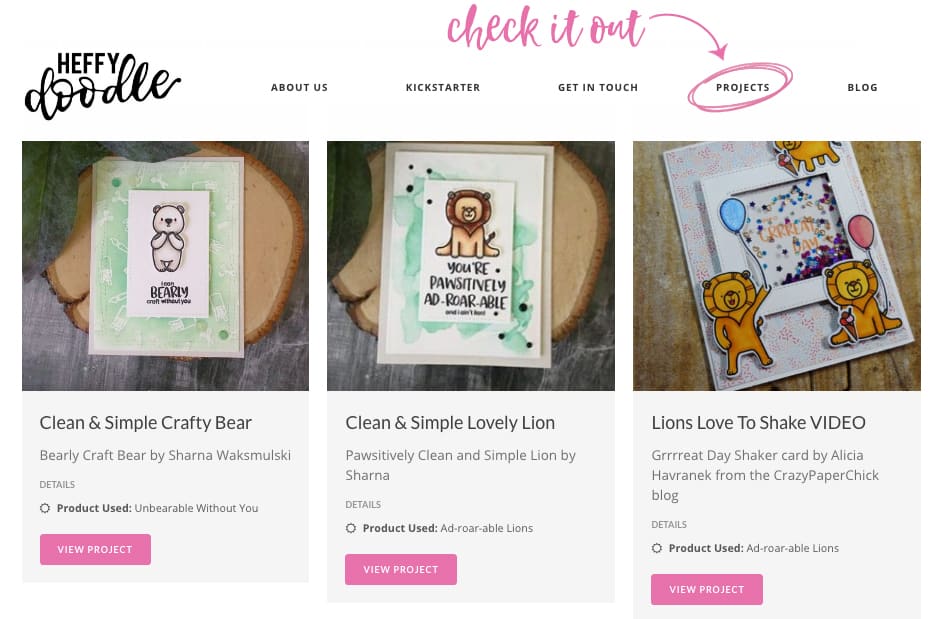The width and height of the screenshot is (942, 619).
Task: Click the pink check it out text
Action: coord(545,28)
